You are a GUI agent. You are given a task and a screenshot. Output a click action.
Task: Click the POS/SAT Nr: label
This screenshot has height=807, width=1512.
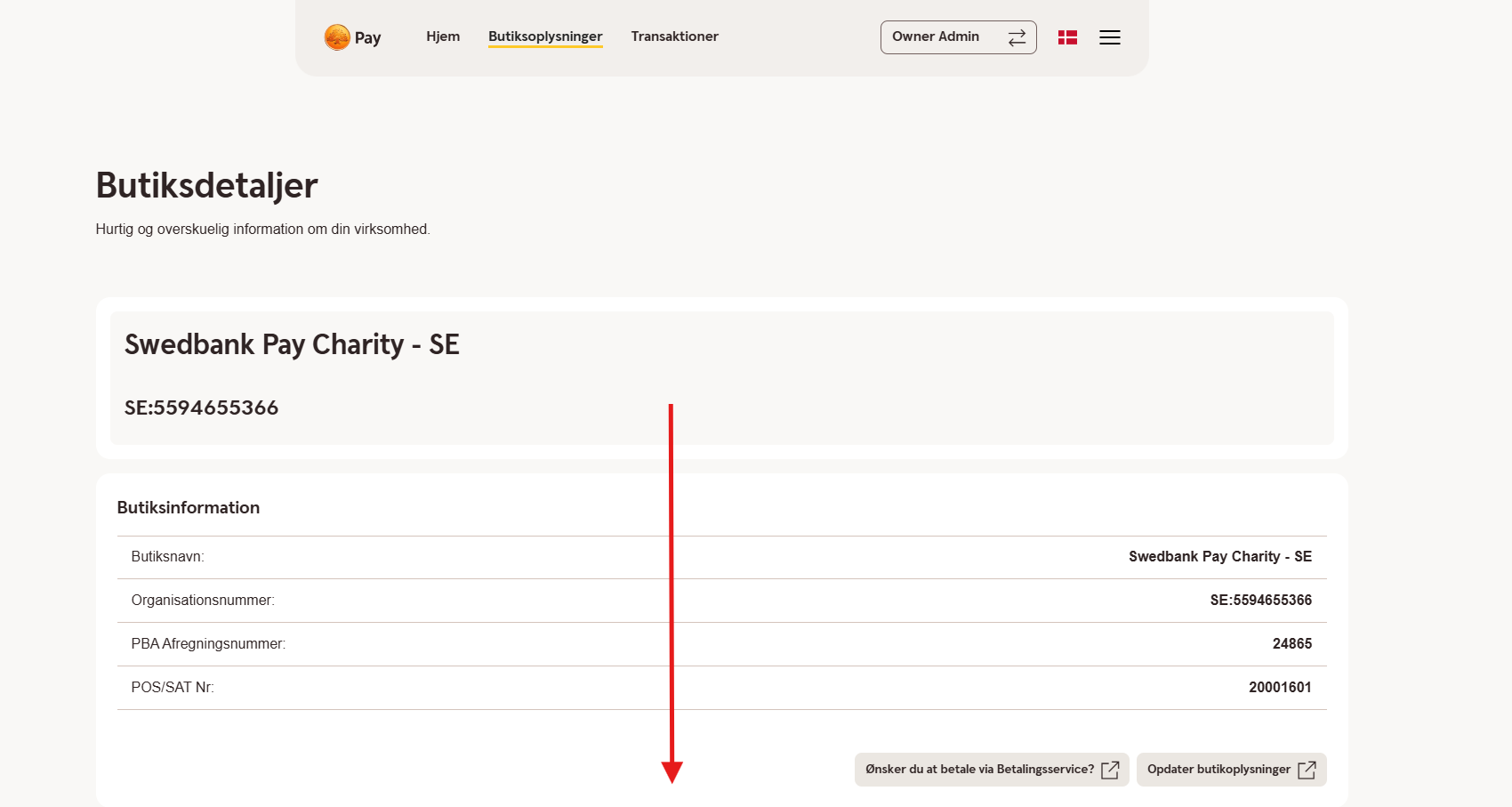point(173,688)
